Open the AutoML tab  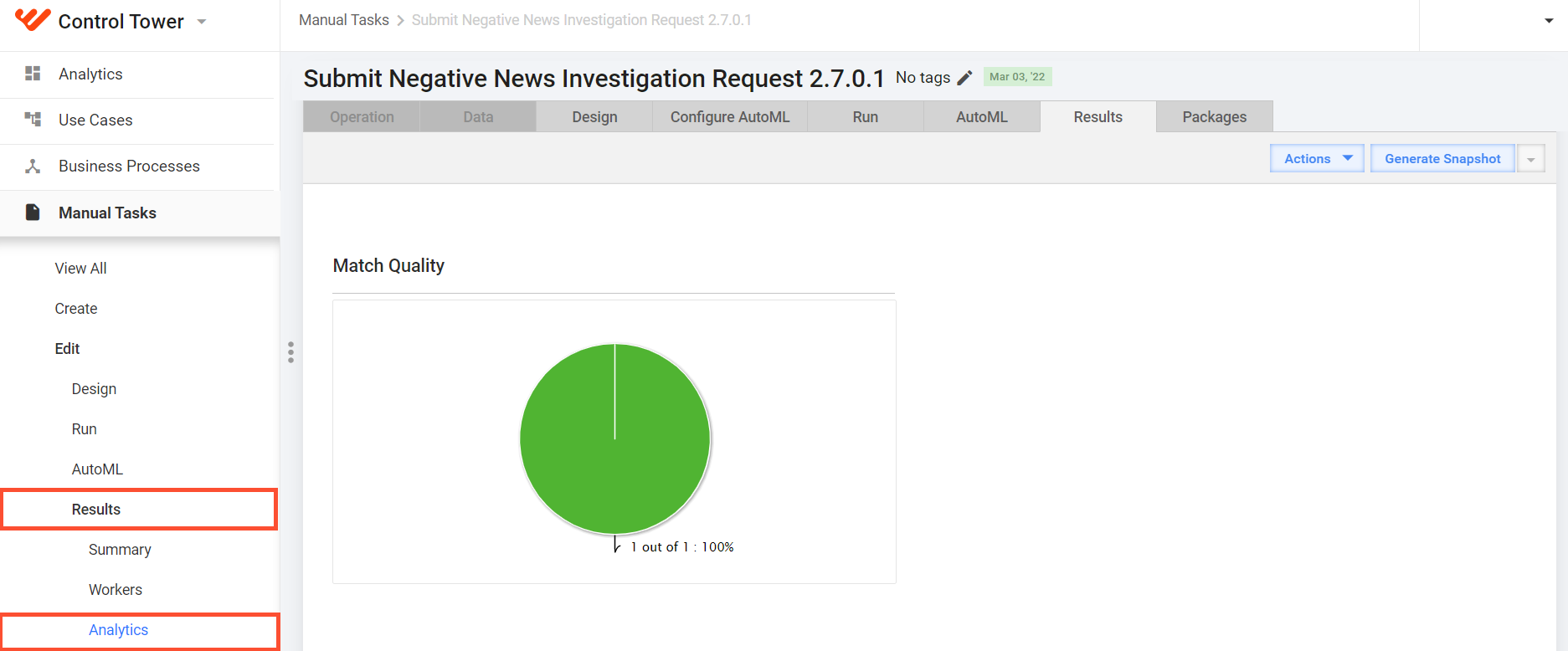(x=982, y=117)
